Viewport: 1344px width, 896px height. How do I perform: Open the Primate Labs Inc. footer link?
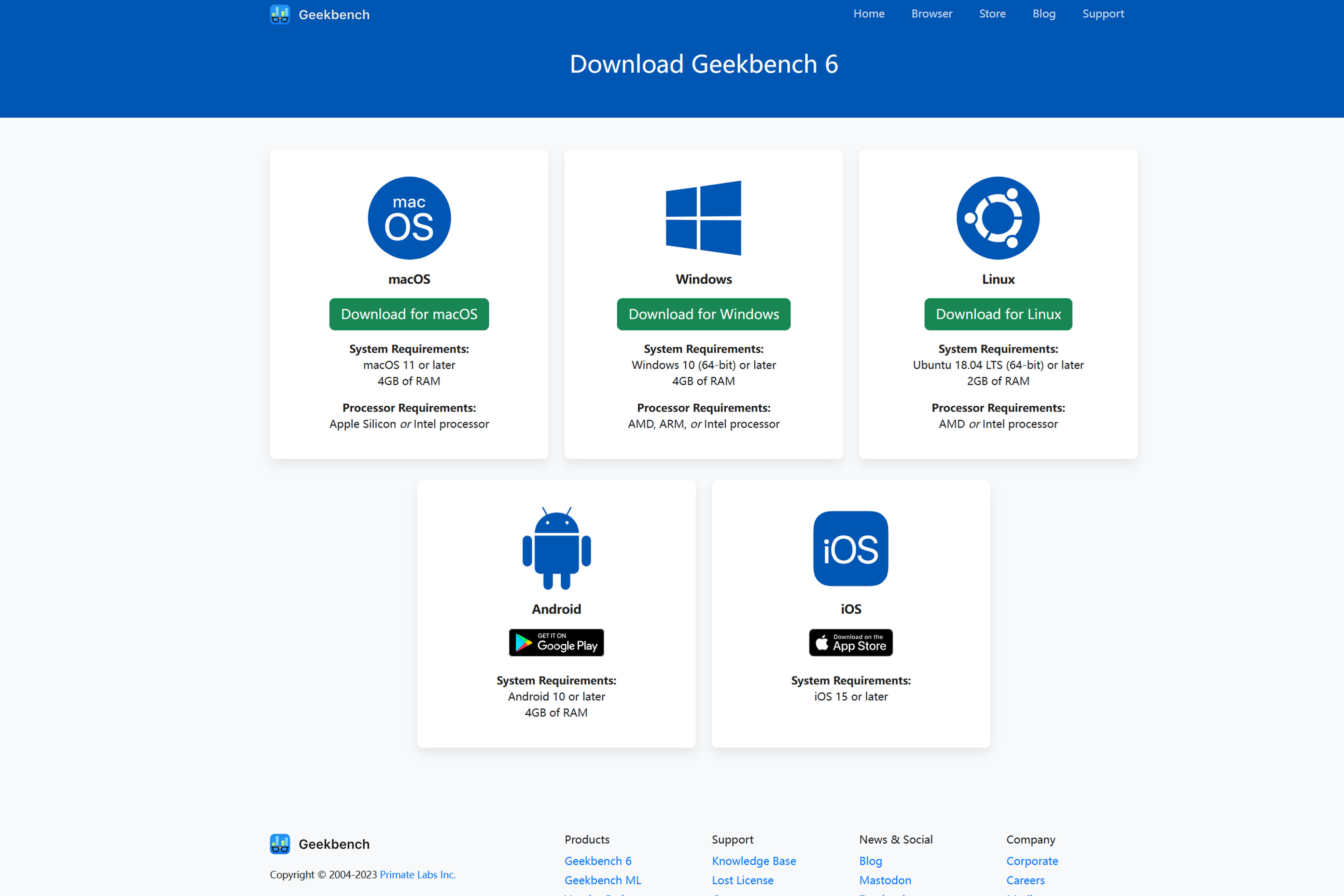(x=418, y=875)
